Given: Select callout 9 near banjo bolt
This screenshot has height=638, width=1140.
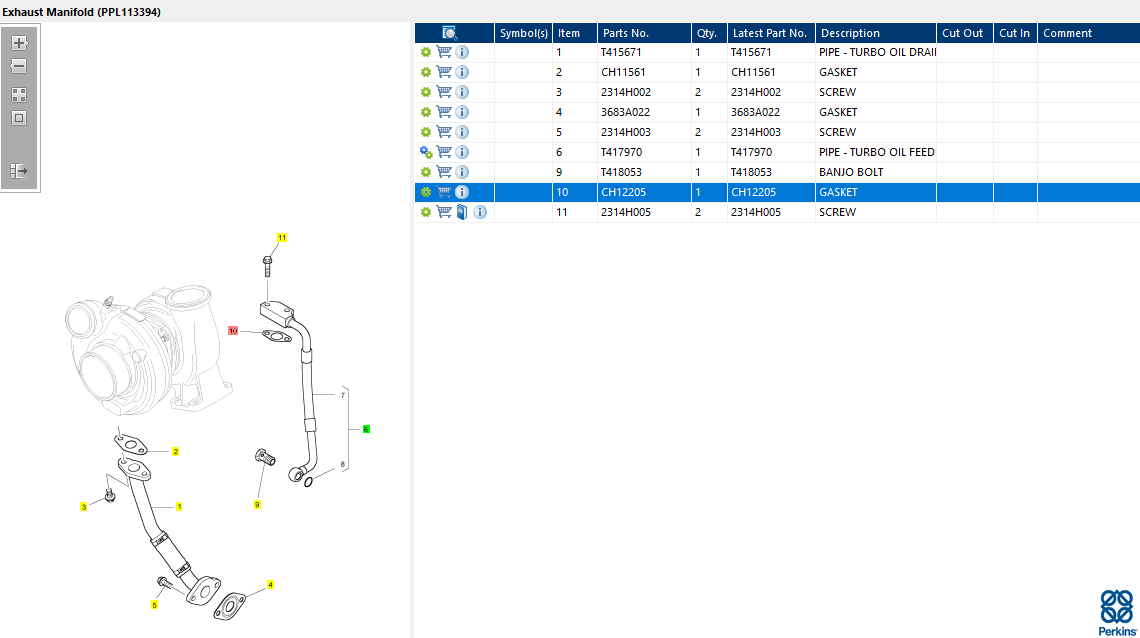Looking at the screenshot, I should tap(257, 504).
